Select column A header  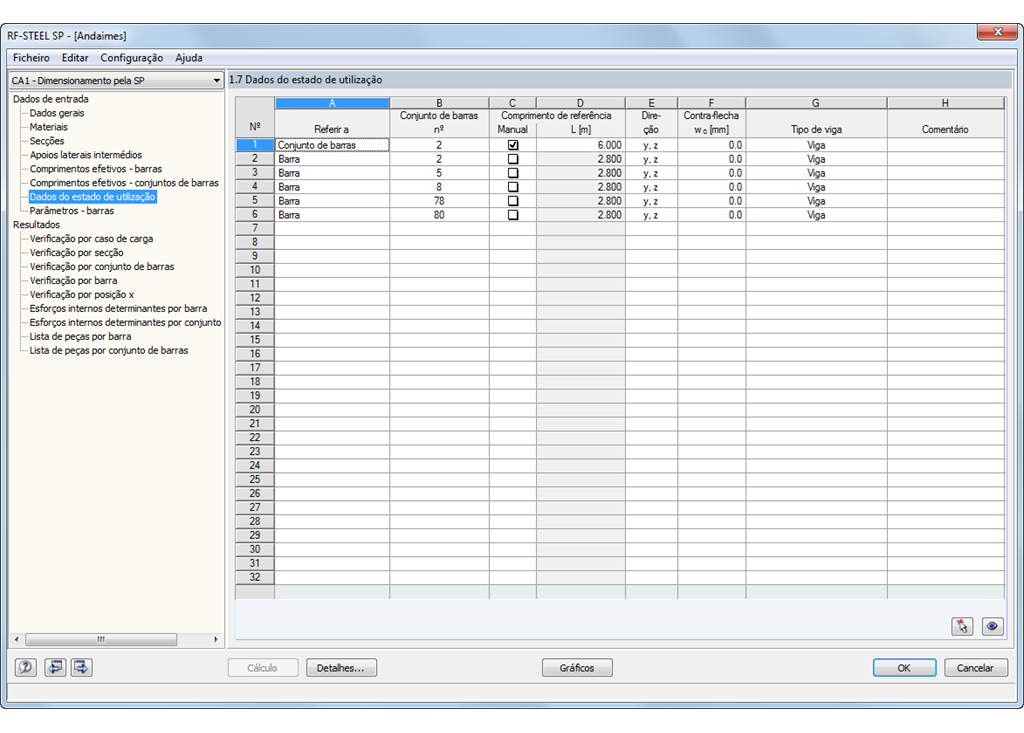(332, 103)
